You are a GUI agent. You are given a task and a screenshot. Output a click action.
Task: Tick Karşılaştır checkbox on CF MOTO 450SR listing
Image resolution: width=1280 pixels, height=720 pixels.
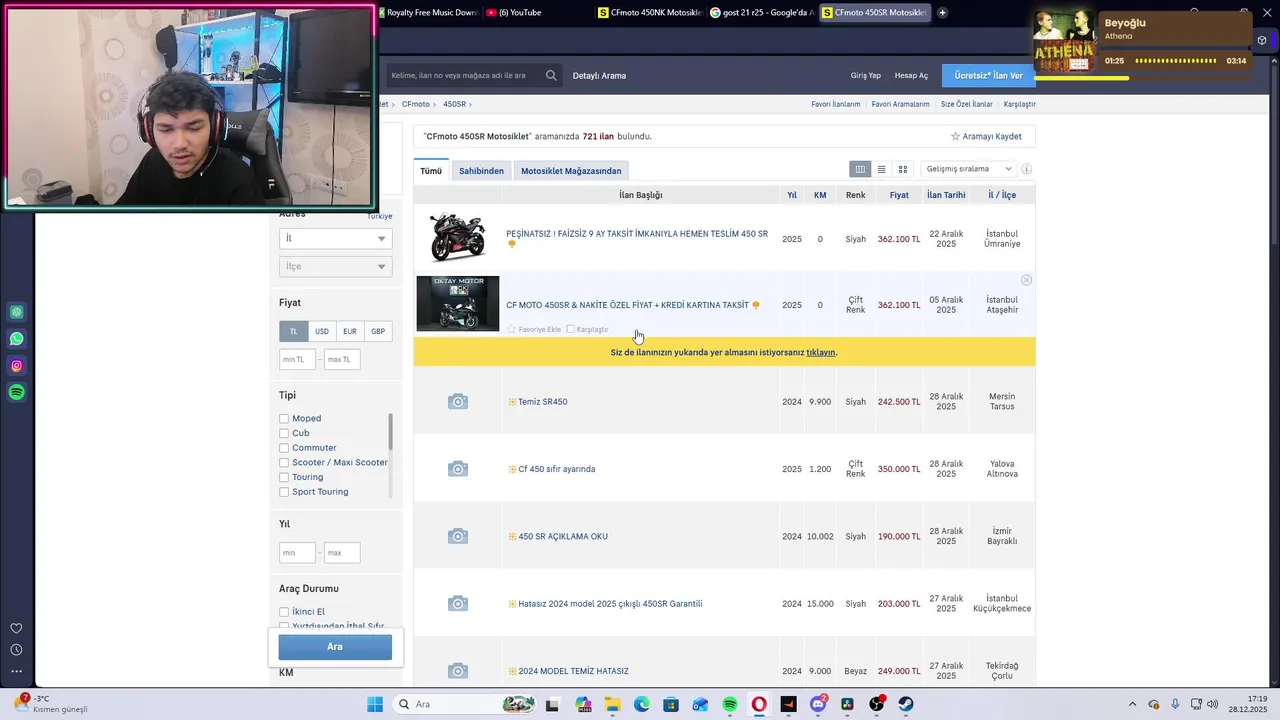click(570, 329)
